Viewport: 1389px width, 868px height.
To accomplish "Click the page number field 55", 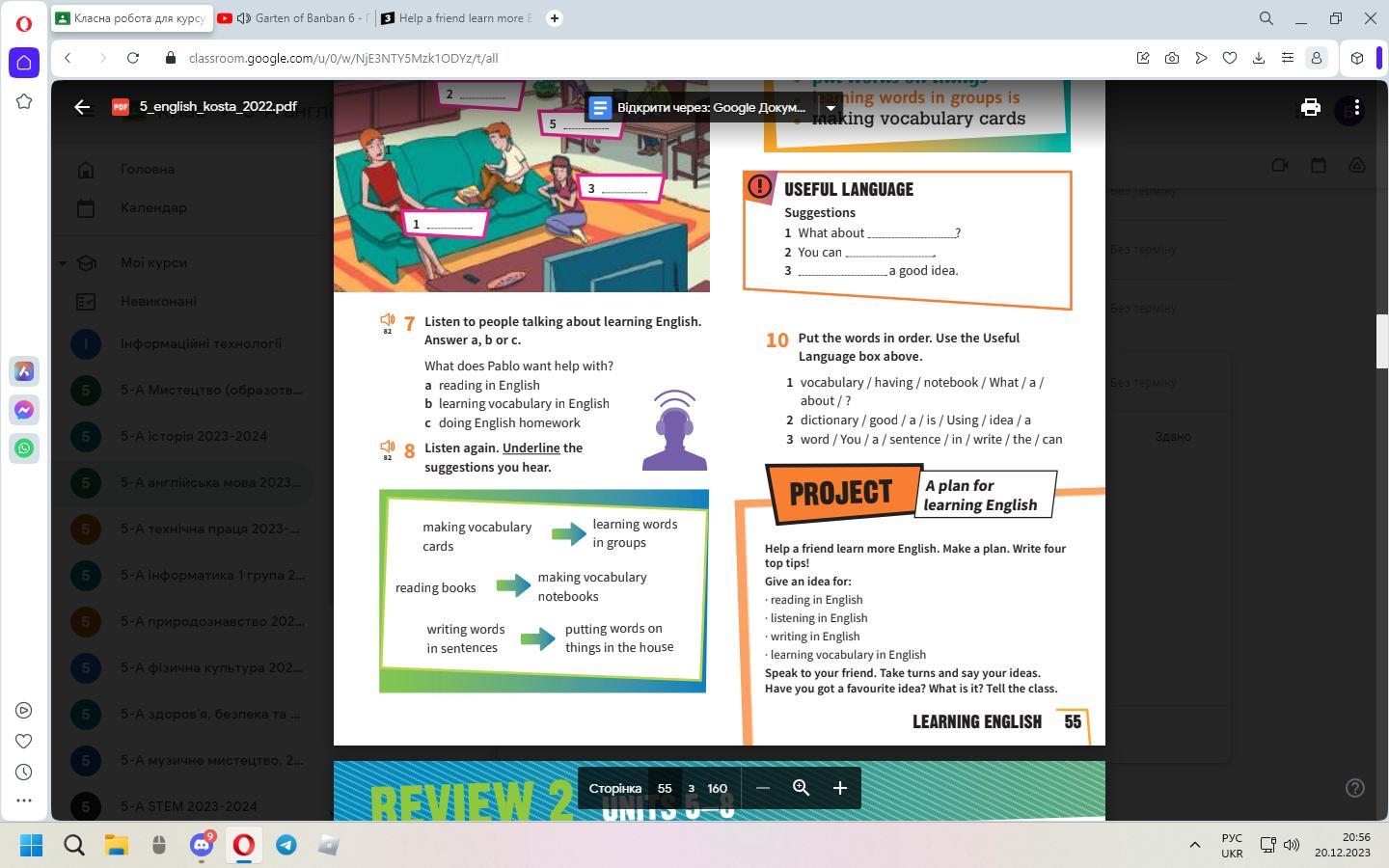I will click(x=664, y=788).
